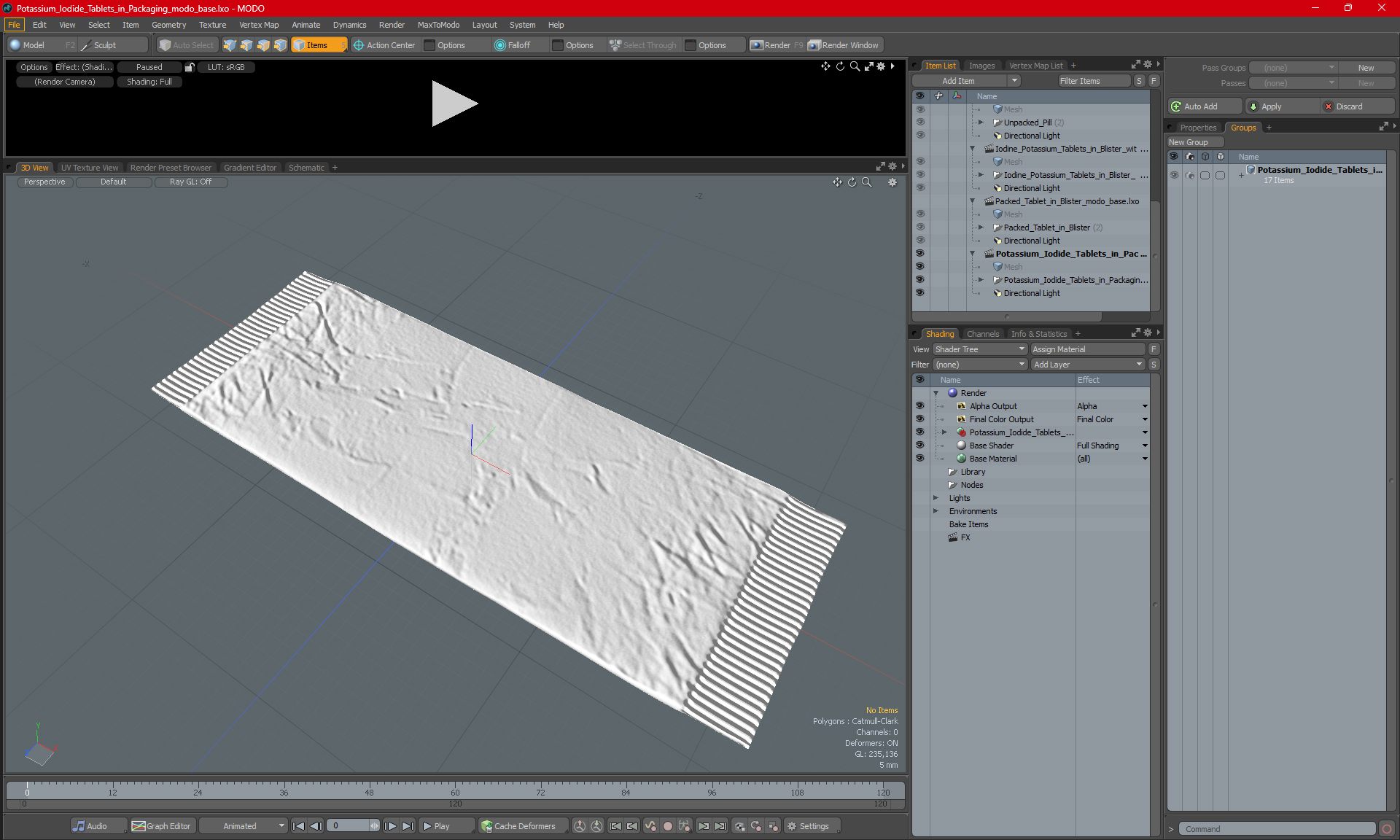Click zoom icon in render preview panel
Viewport: 1400px width, 840px height.
click(x=855, y=66)
